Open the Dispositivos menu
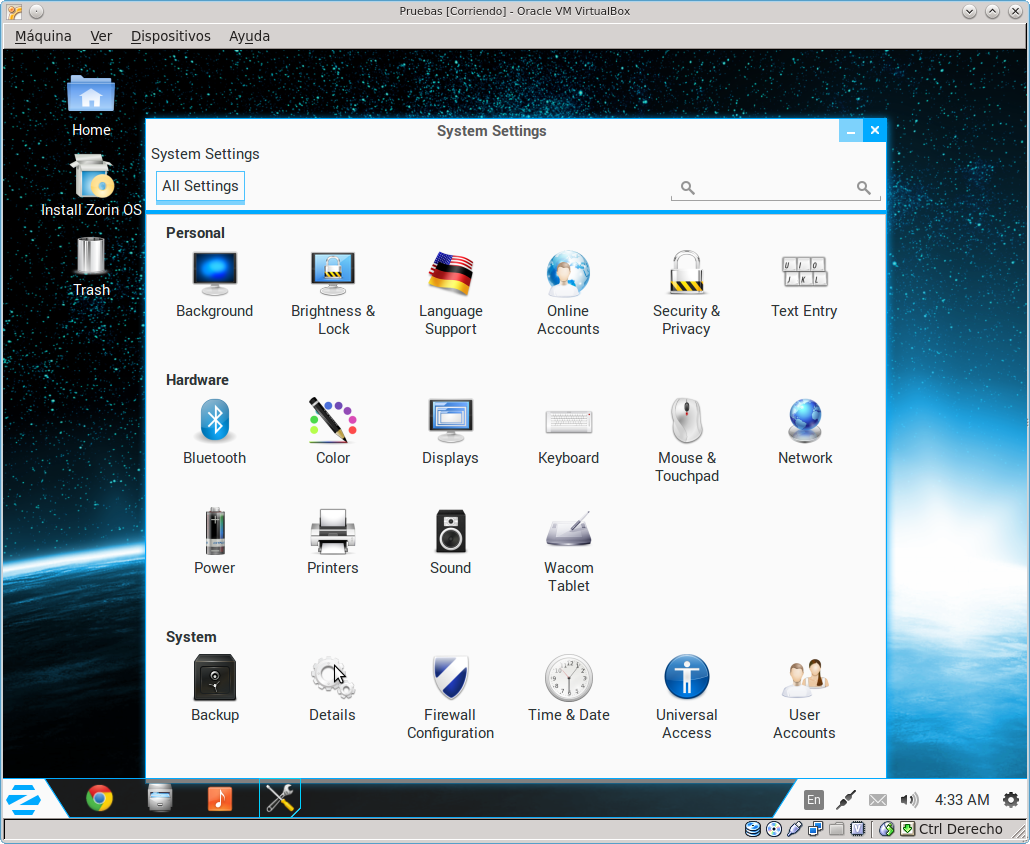This screenshot has height=844, width=1030. [170, 36]
